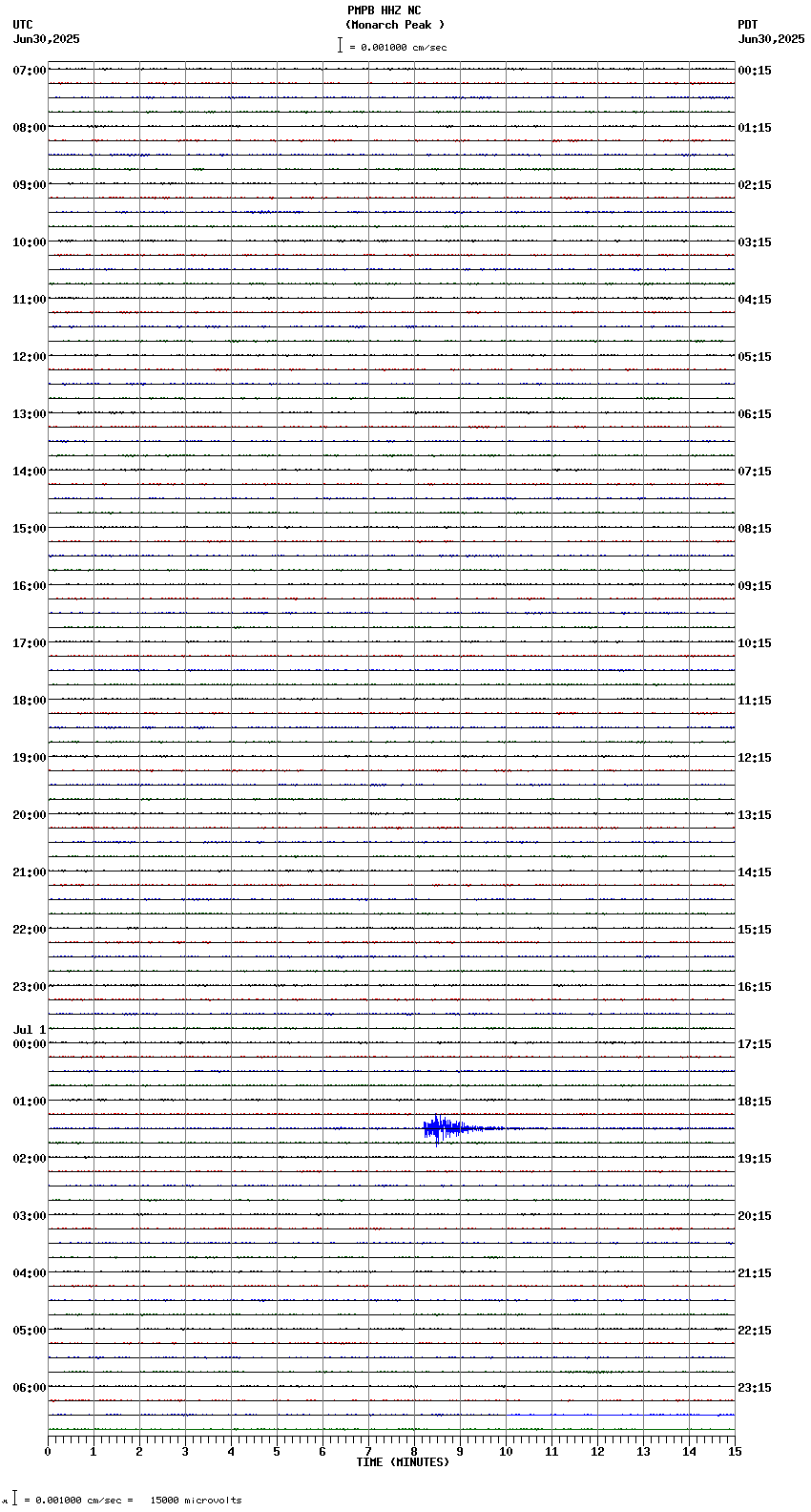Click the 00:15 PDT row label

(755, 71)
